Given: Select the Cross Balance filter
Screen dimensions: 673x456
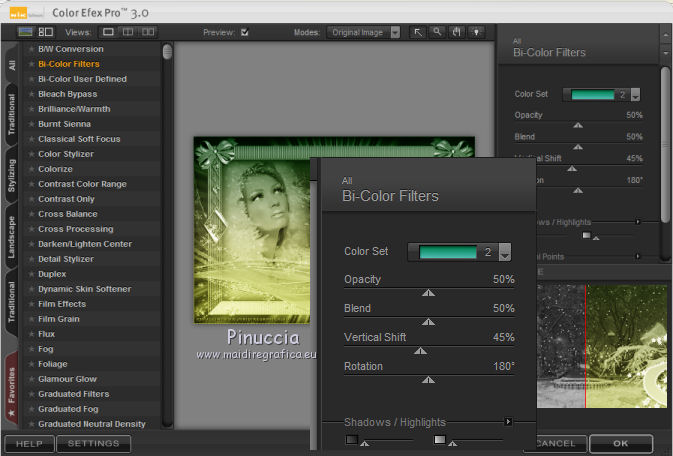Looking at the screenshot, I should pyautogui.click(x=68, y=214).
